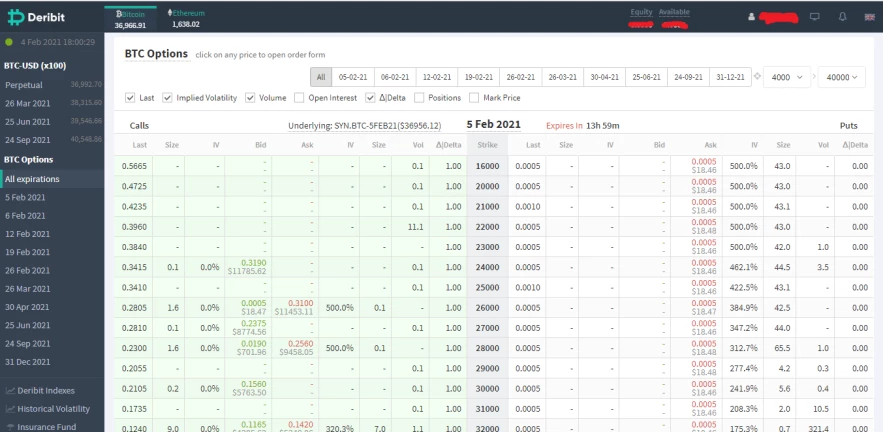
Task: Click the Available label in the header
Action: point(674,12)
